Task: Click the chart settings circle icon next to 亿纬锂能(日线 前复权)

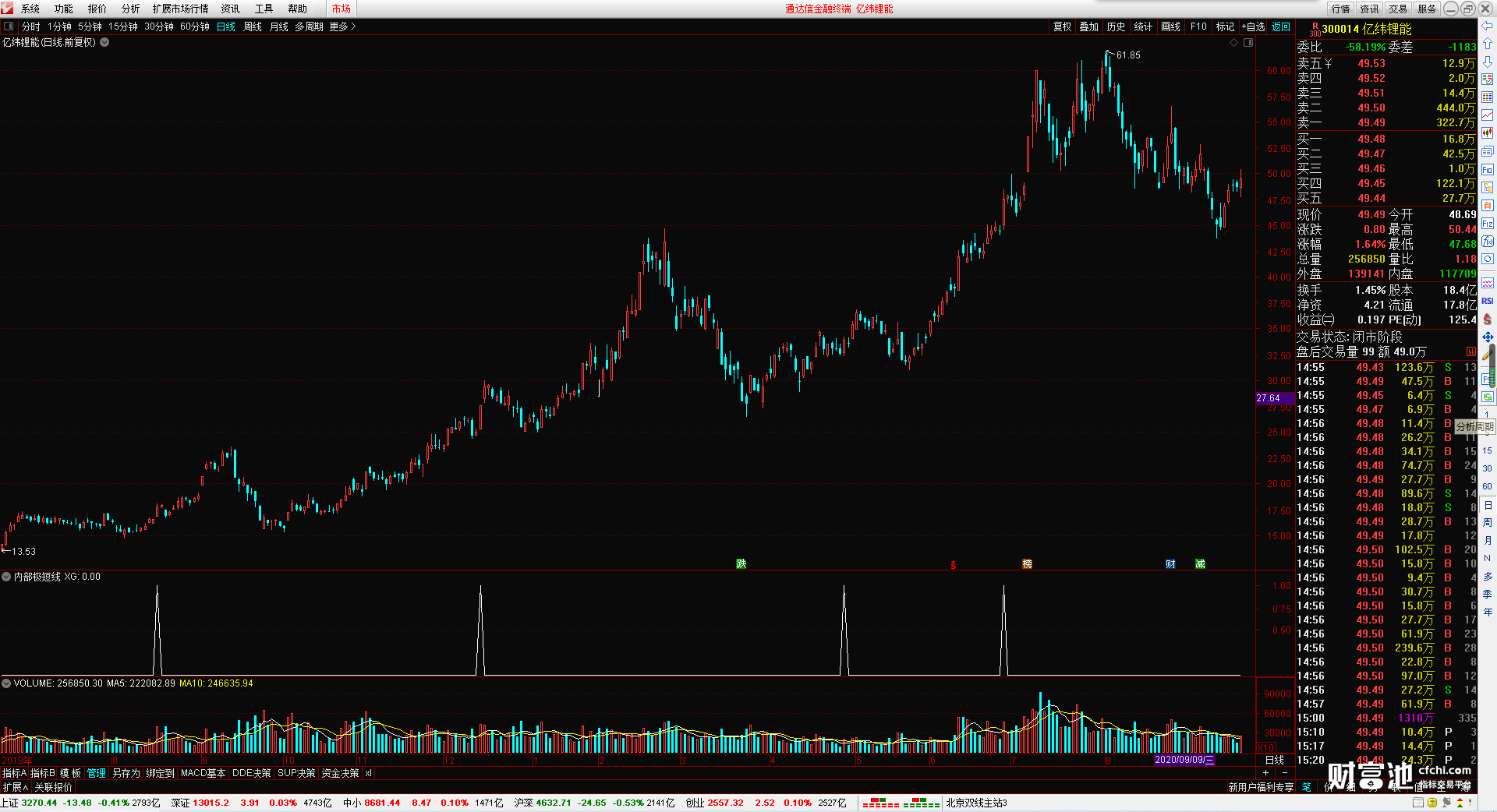Action: pos(104,42)
